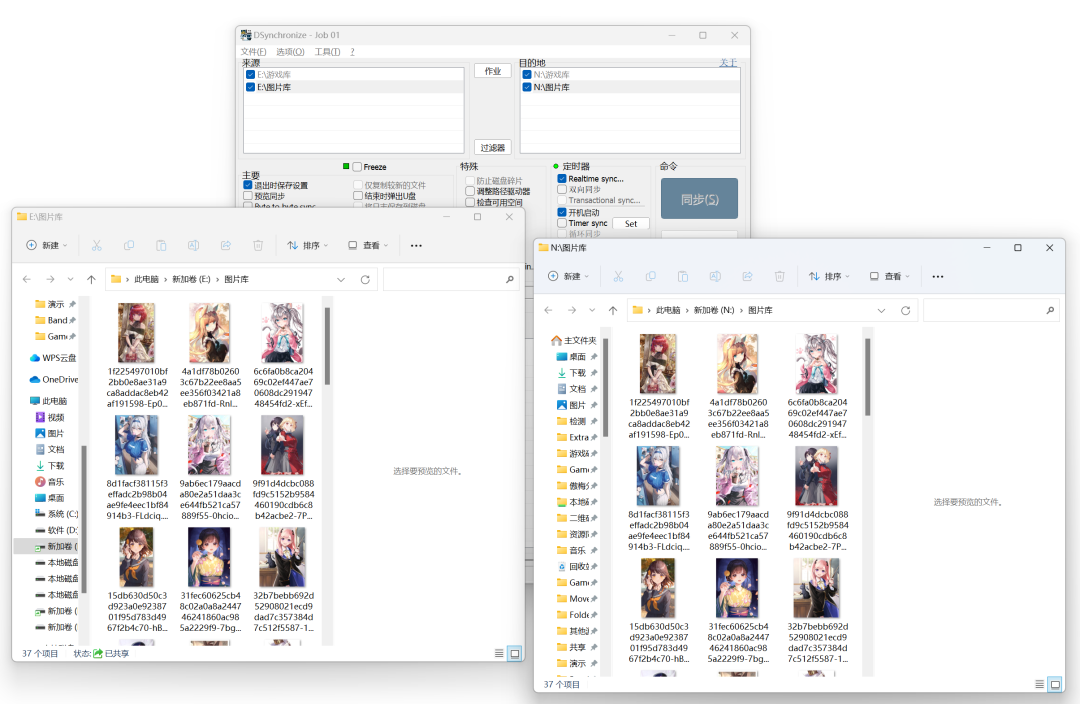Image resolution: width=1080 pixels, height=704 pixels.
Task: Open the ? help menu in DSynchronize
Action: click(x=352, y=52)
